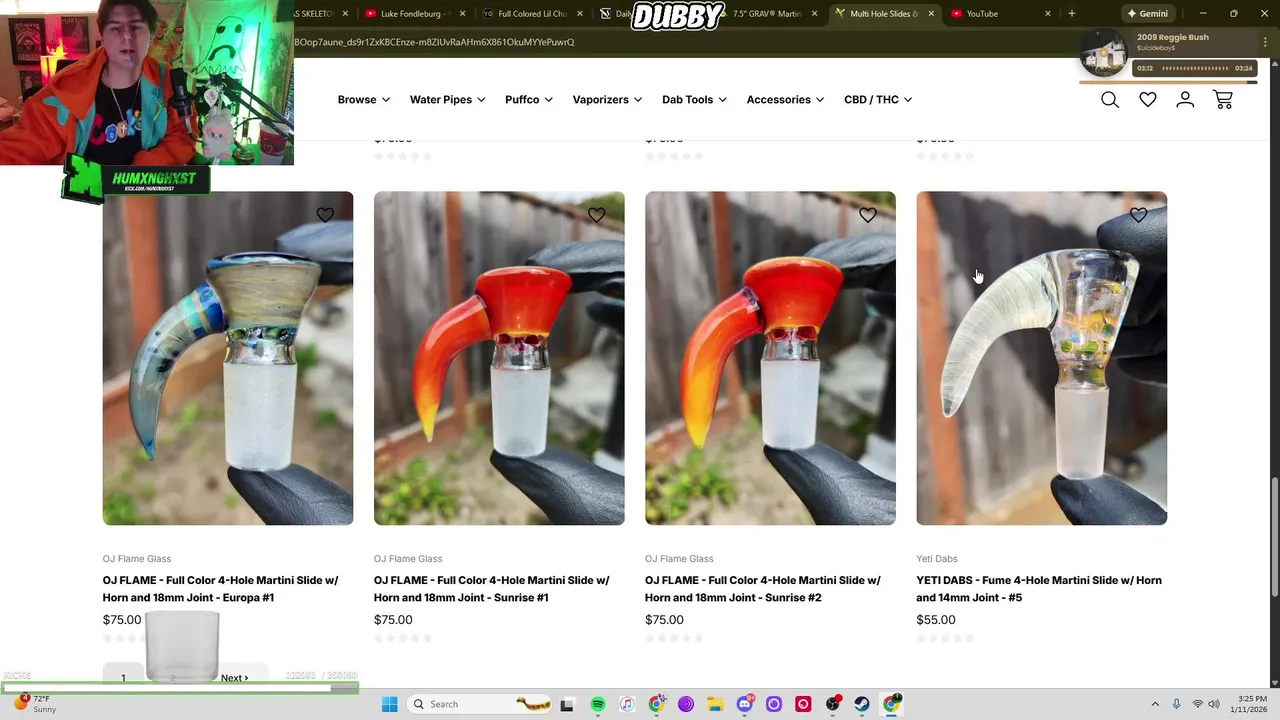This screenshot has width=1280, height=720.
Task: Open the YETI DABS clear slide image
Action: pos(1041,358)
